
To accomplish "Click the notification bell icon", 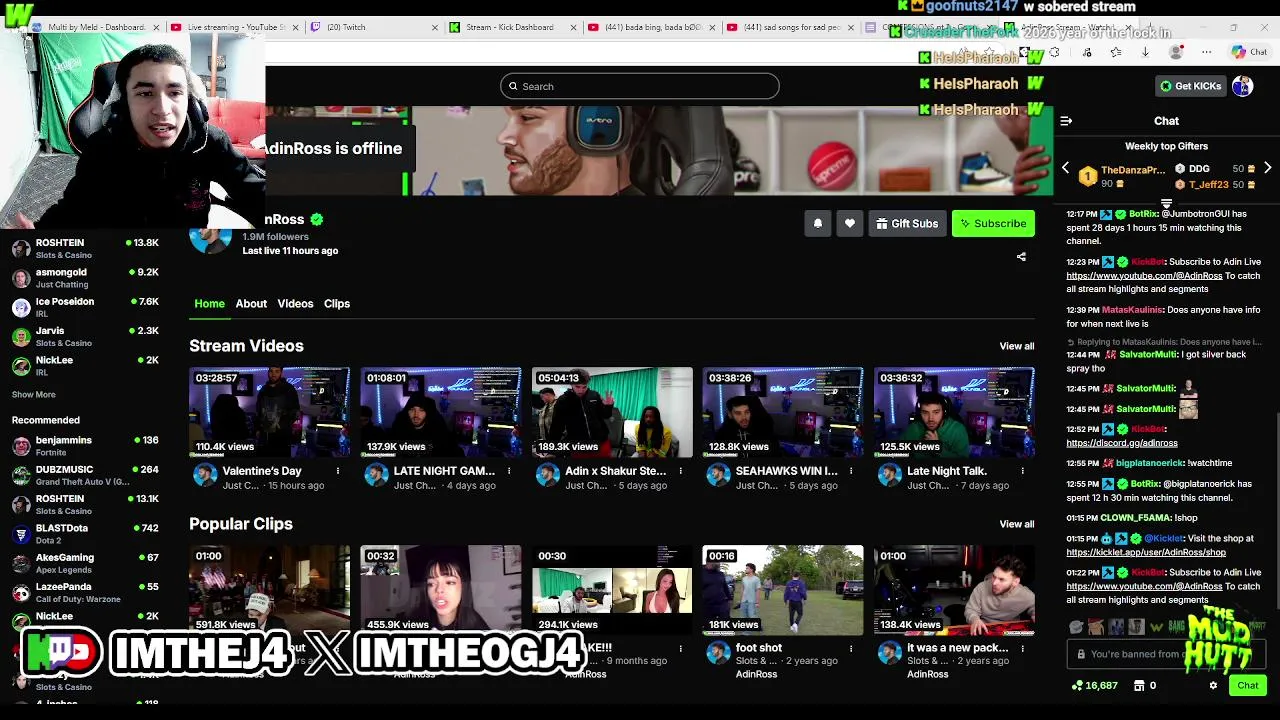I will click(x=818, y=224).
